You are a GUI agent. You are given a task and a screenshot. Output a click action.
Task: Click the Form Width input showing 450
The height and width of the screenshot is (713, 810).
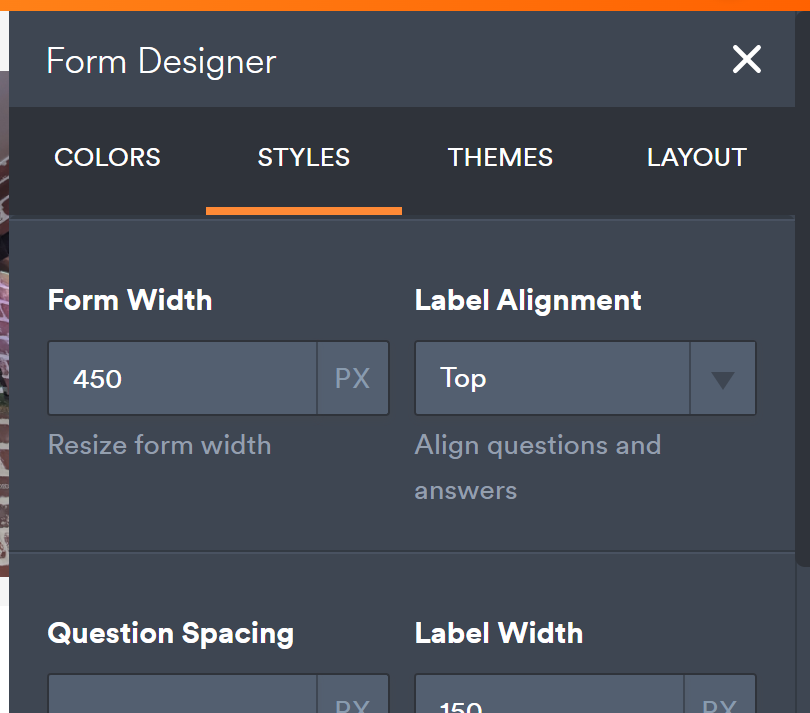pyautogui.click(x=183, y=379)
